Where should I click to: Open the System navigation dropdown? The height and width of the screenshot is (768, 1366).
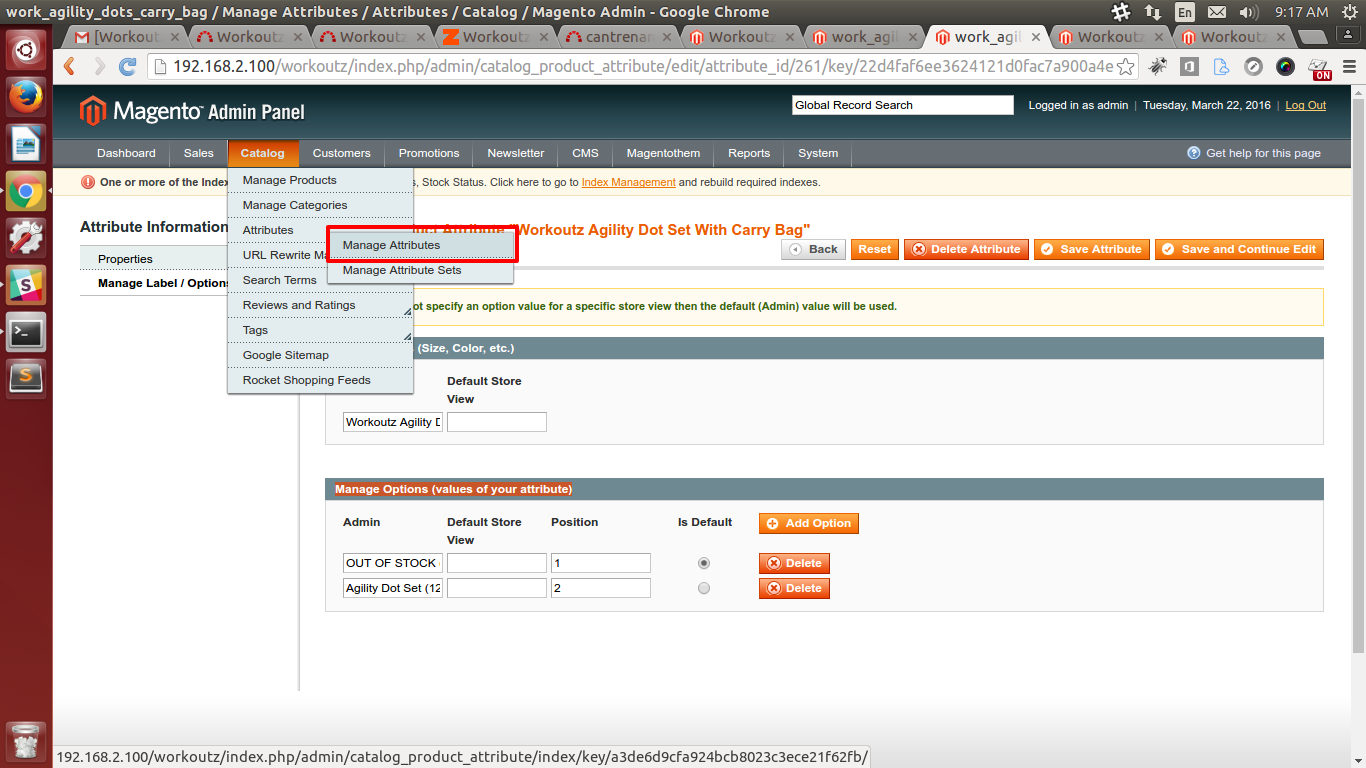click(818, 153)
